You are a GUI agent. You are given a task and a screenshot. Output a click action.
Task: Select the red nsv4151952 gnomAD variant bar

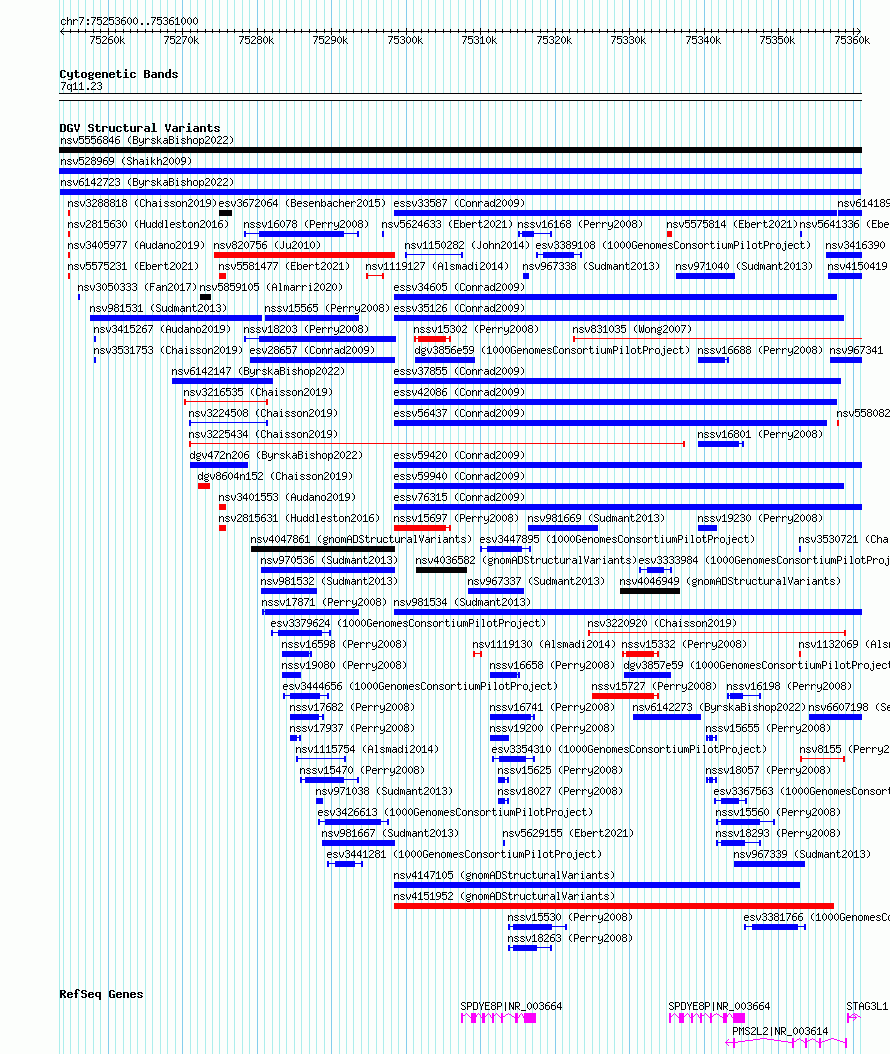(x=614, y=906)
